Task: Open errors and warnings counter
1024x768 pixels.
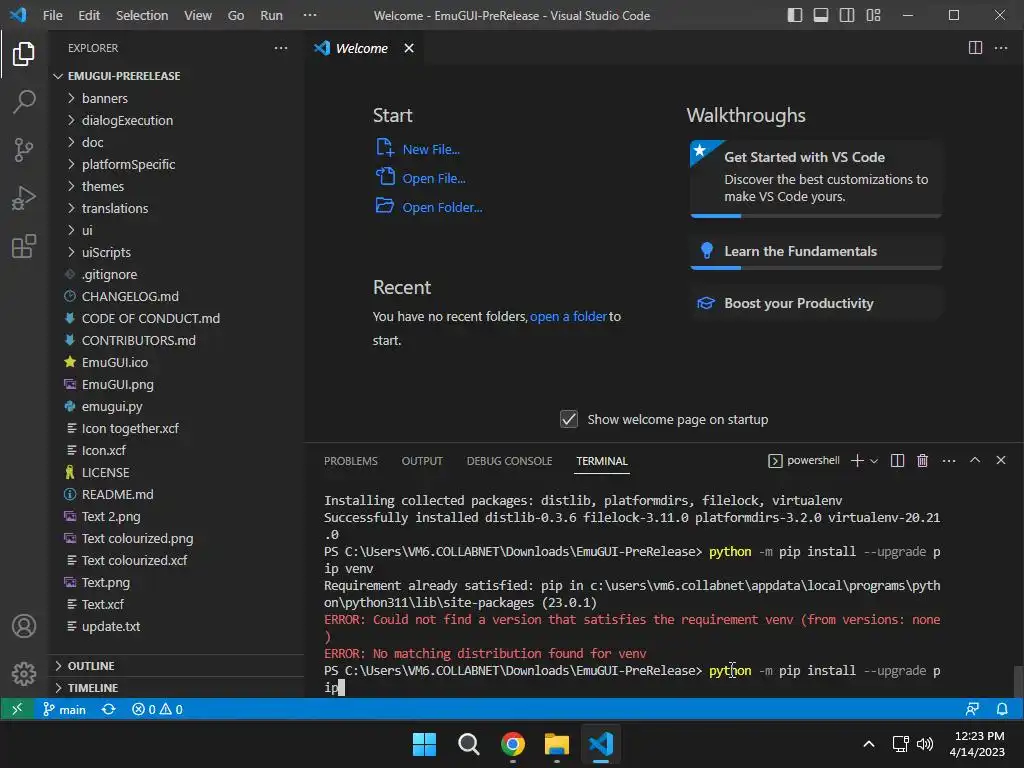Action: tap(157, 709)
